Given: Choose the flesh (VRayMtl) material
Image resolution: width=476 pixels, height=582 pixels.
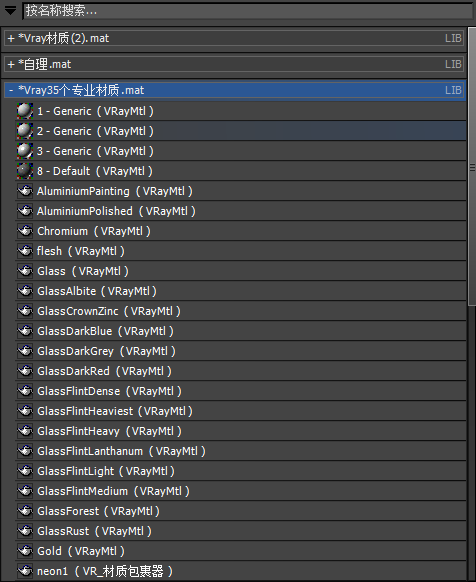Looking at the screenshot, I should click(x=241, y=251).
